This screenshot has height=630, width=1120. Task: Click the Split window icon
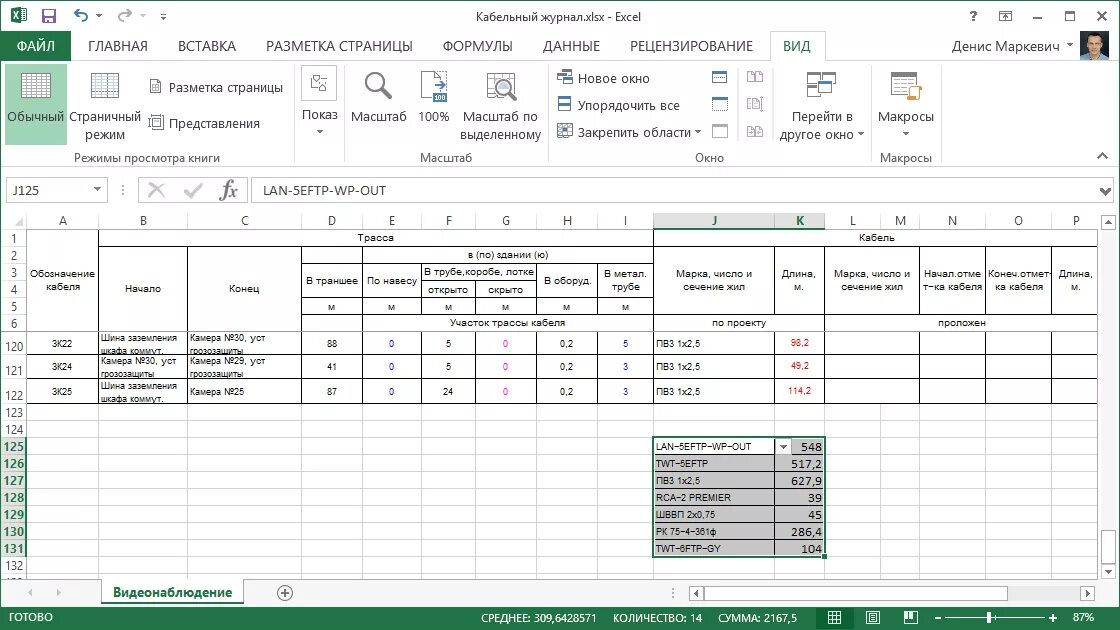pos(719,77)
